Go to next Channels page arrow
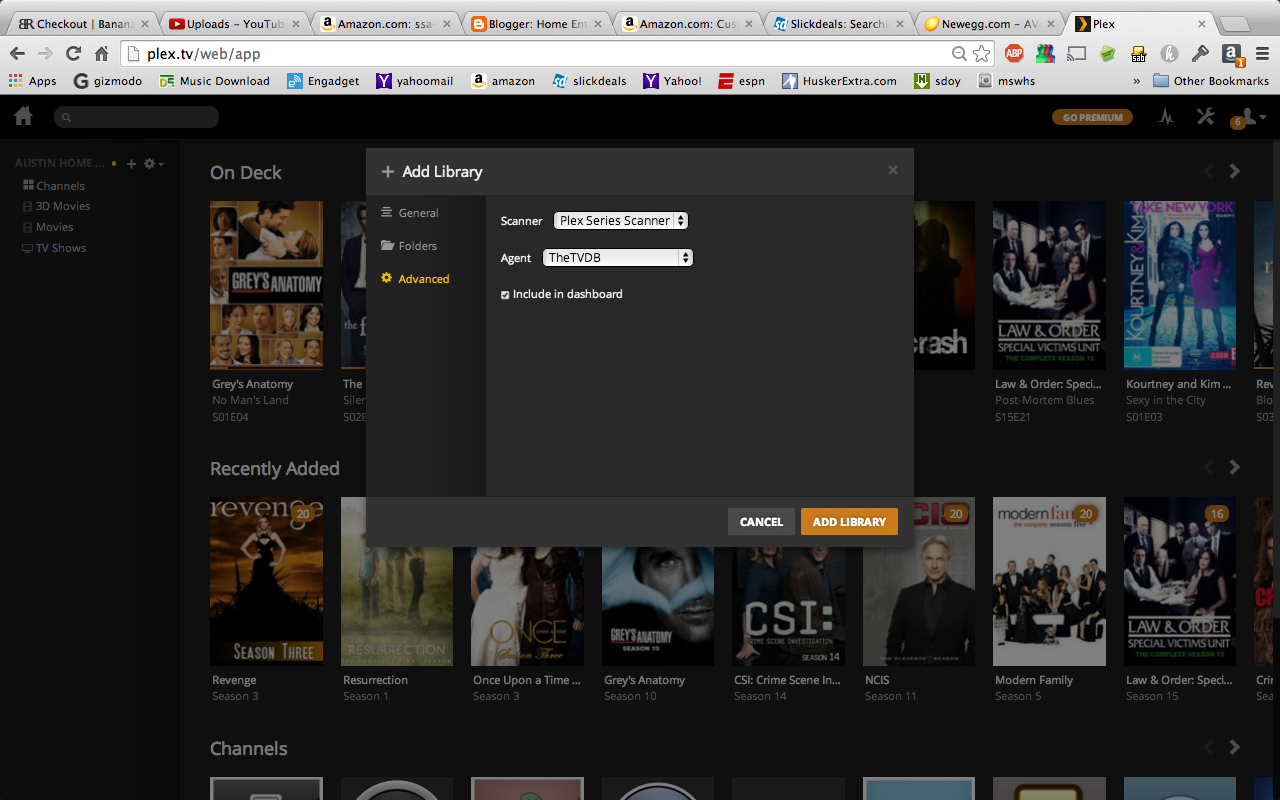 [x=1235, y=747]
